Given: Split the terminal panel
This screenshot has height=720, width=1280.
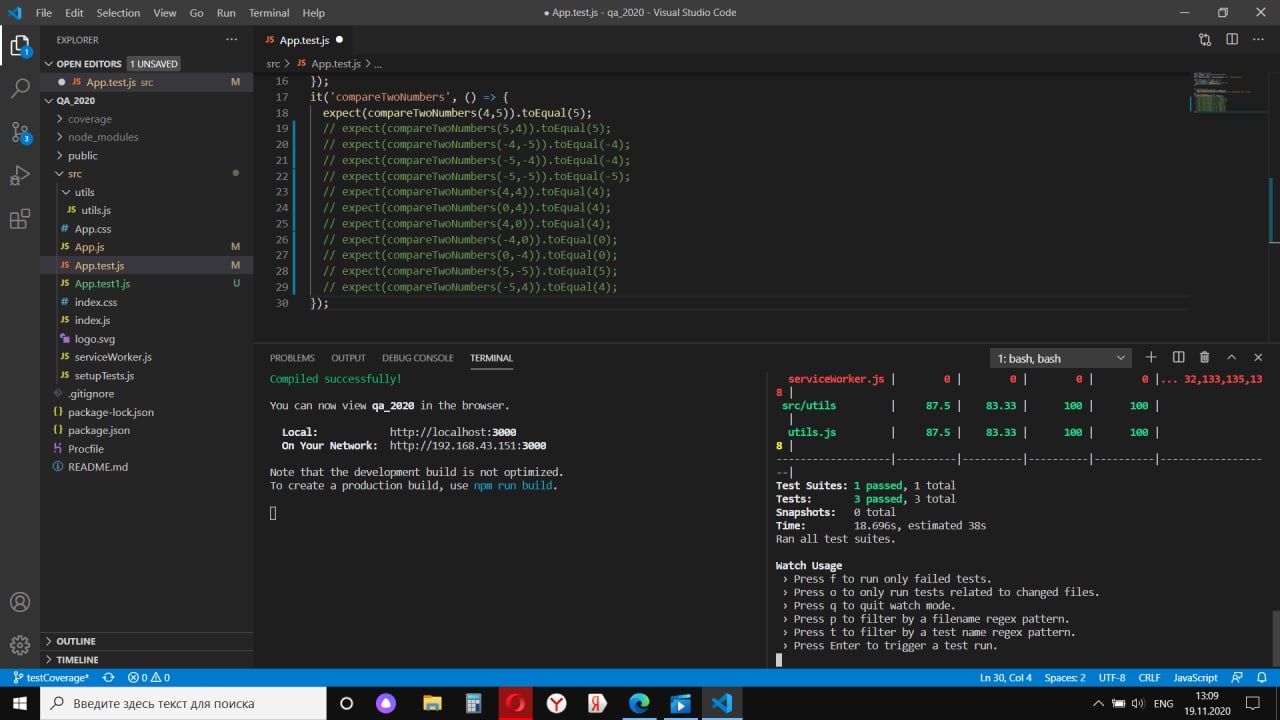Looking at the screenshot, I should (1178, 357).
